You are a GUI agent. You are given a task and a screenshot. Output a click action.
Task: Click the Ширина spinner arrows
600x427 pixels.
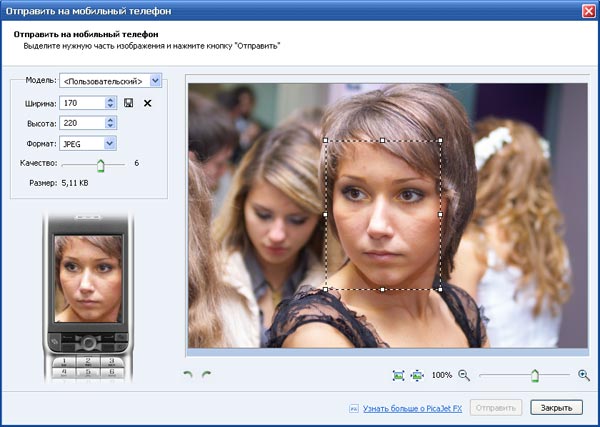(x=110, y=102)
